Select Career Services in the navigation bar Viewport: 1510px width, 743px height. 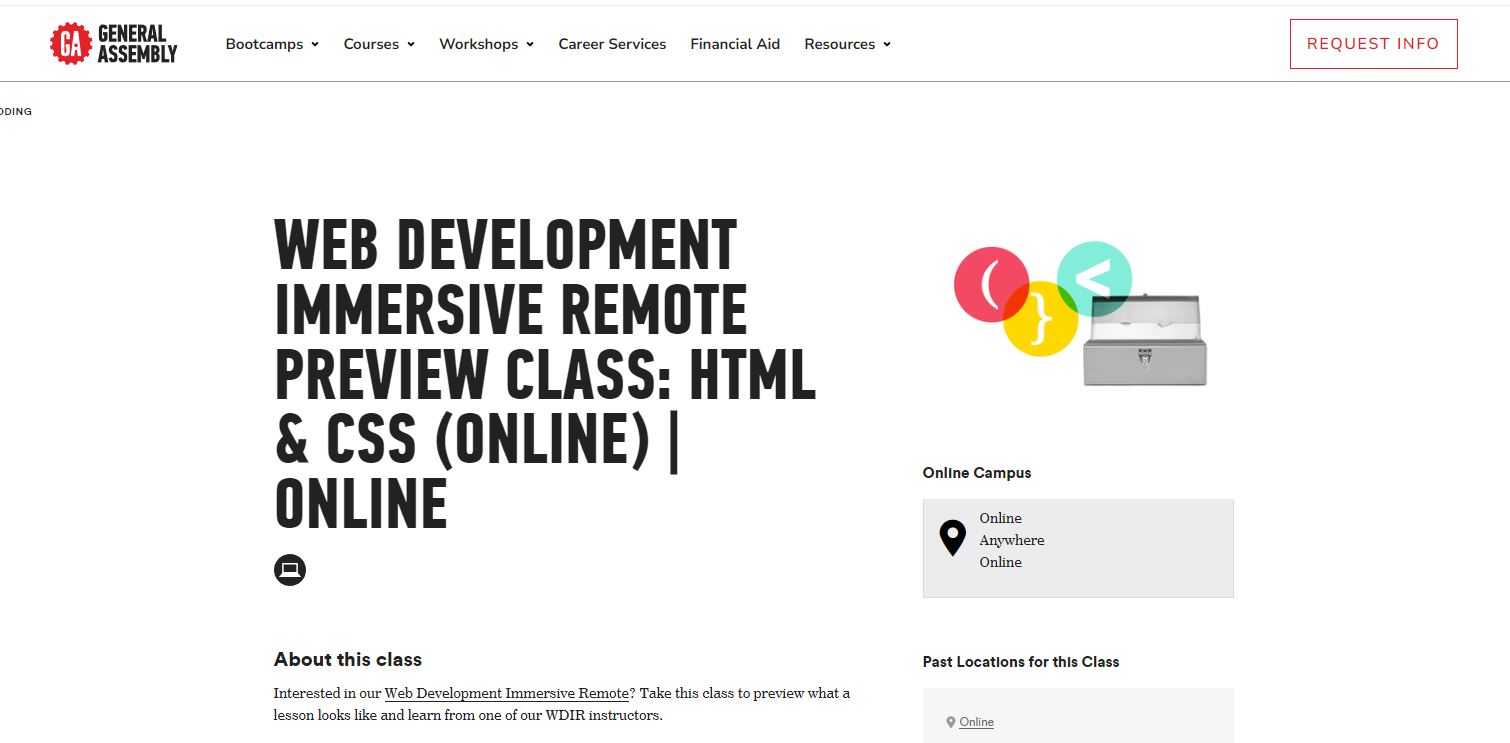tap(612, 44)
